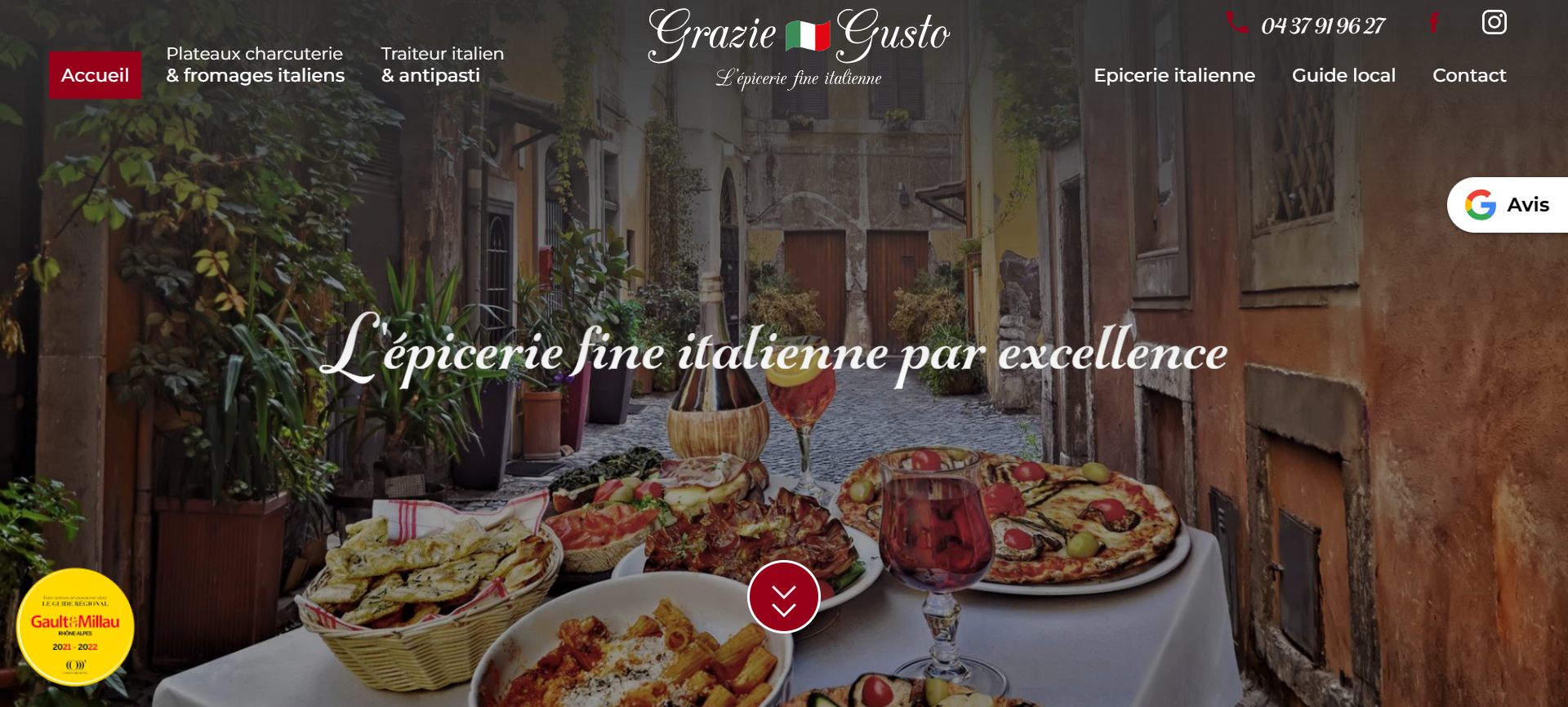
Task: Call the number 04 37 91 96 27
Action: (1323, 26)
